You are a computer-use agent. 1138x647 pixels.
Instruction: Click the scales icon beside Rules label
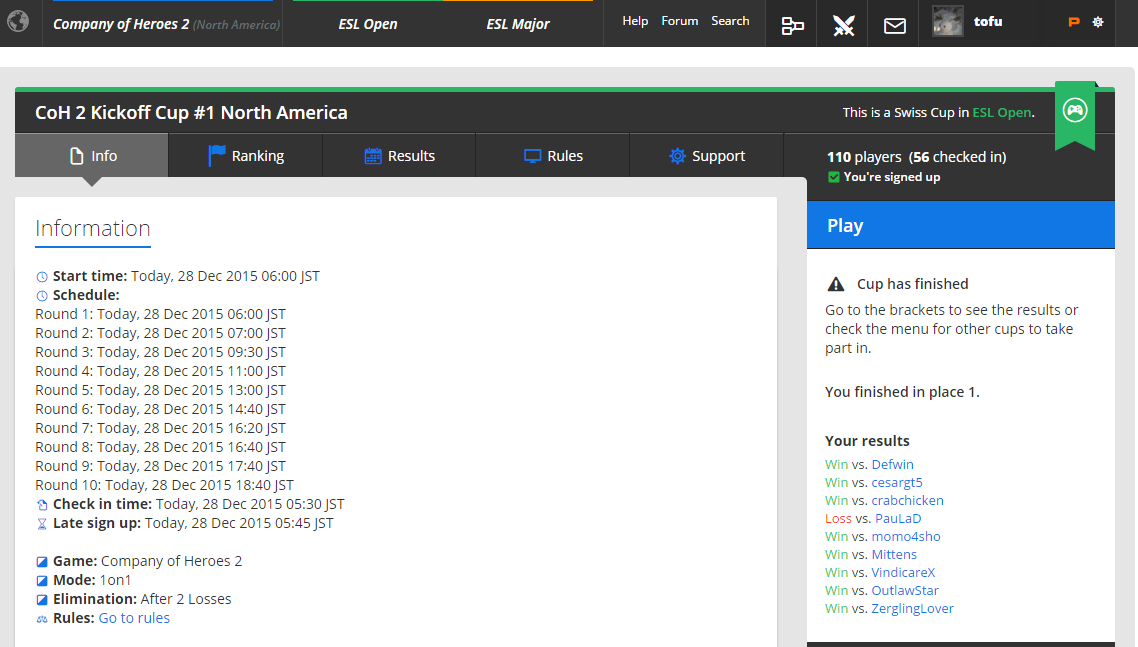(x=42, y=619)
